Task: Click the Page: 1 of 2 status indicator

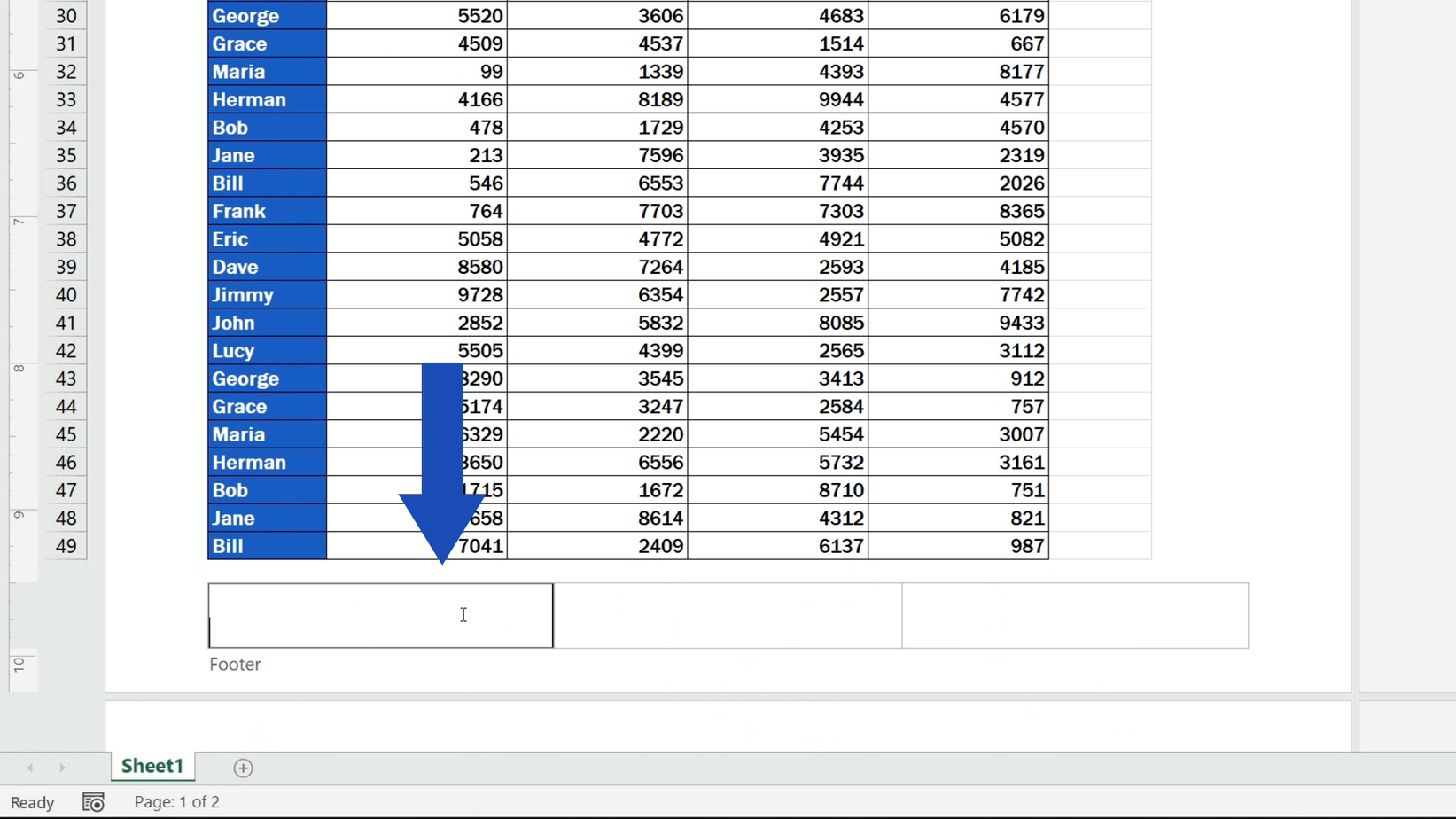Action: pyautogui.click(x=175, y=801)
